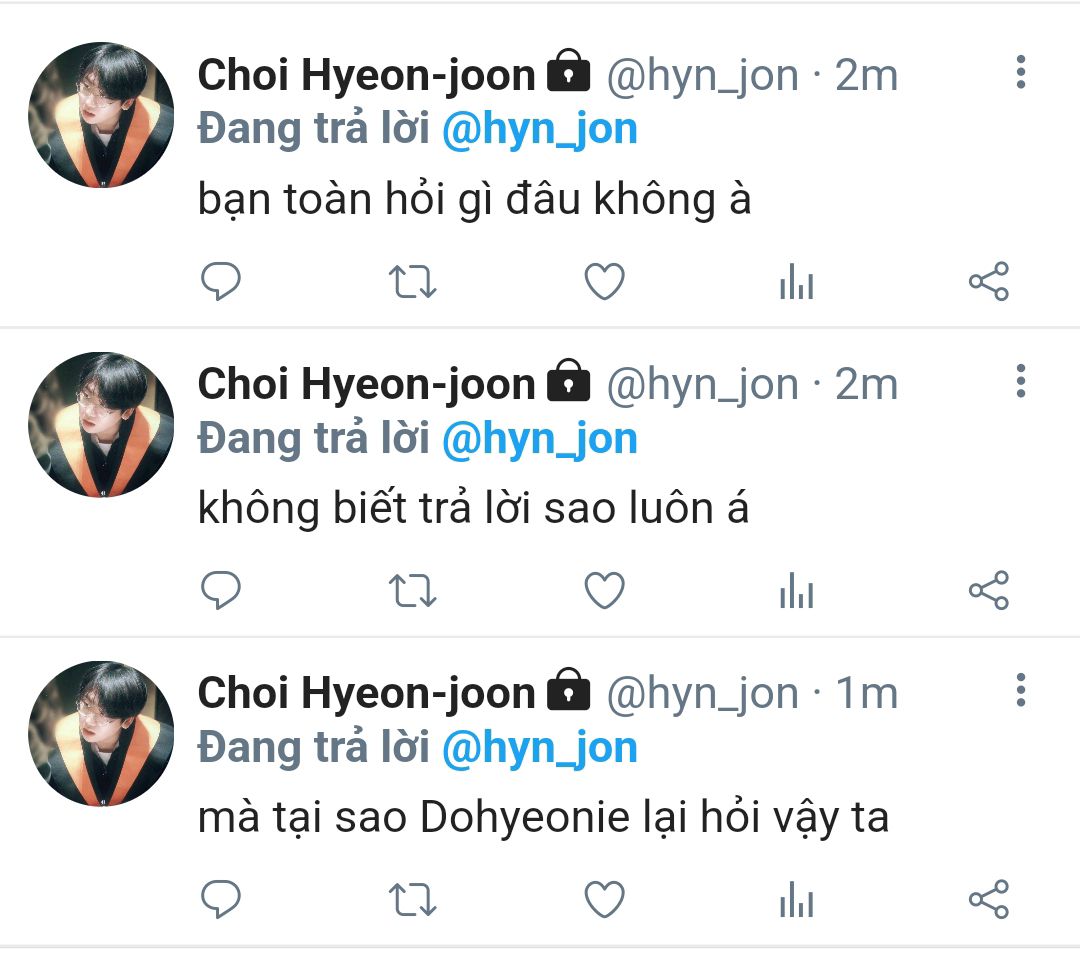Open more options on the Dohyeonie tweet
The width and height of the screenshot is (1080, 954).
tap(1021, 689)
